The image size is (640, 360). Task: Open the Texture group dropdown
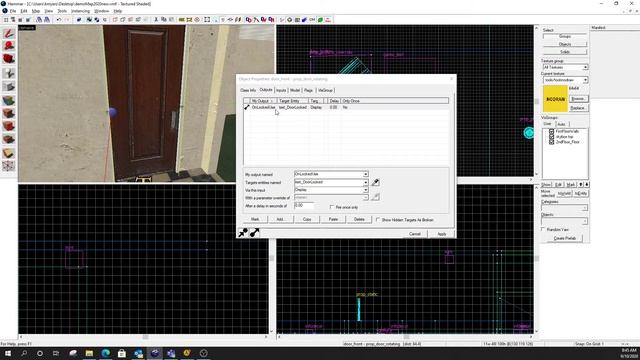point(585,67)
